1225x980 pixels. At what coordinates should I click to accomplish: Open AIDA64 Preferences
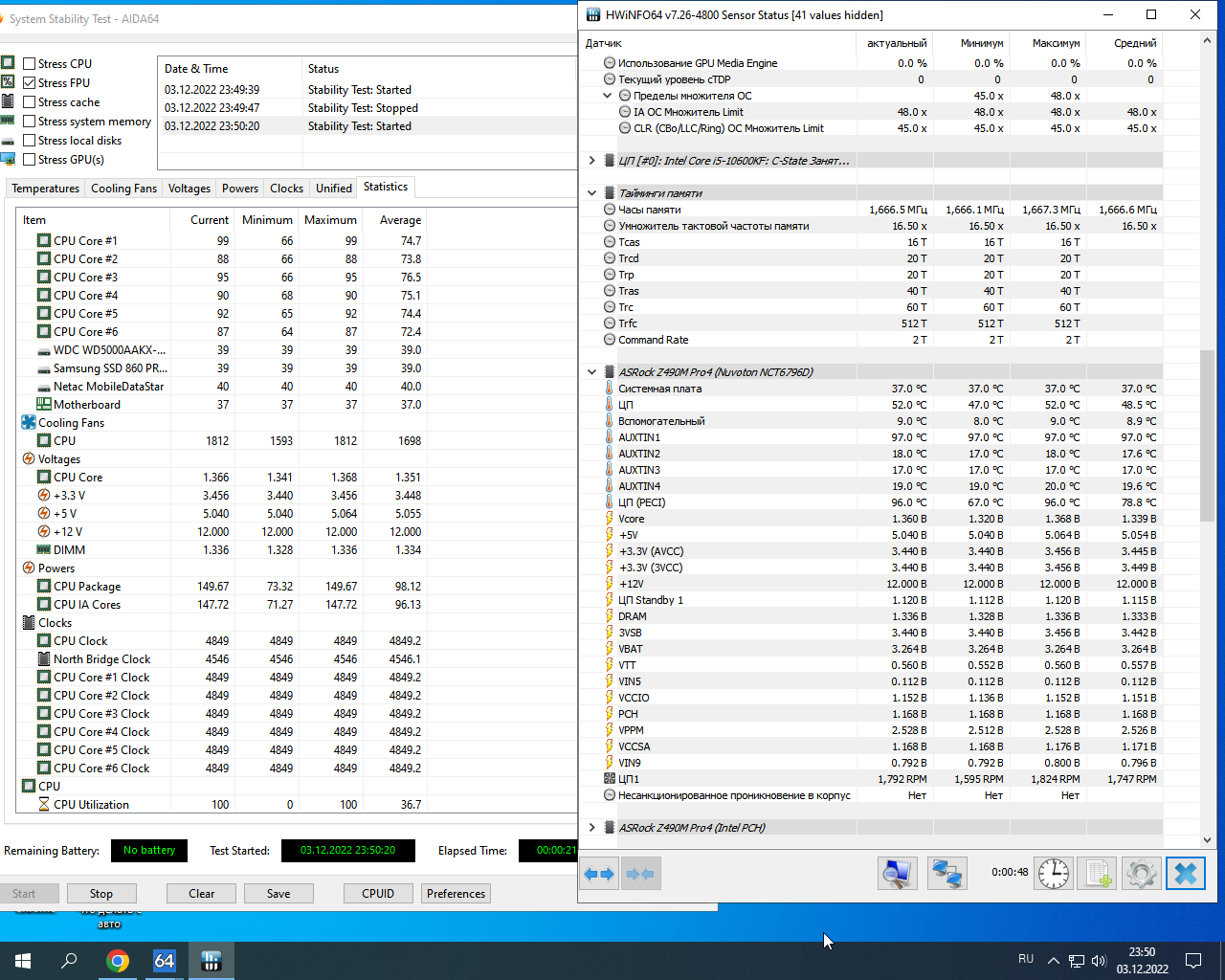[x=456, y=894]
